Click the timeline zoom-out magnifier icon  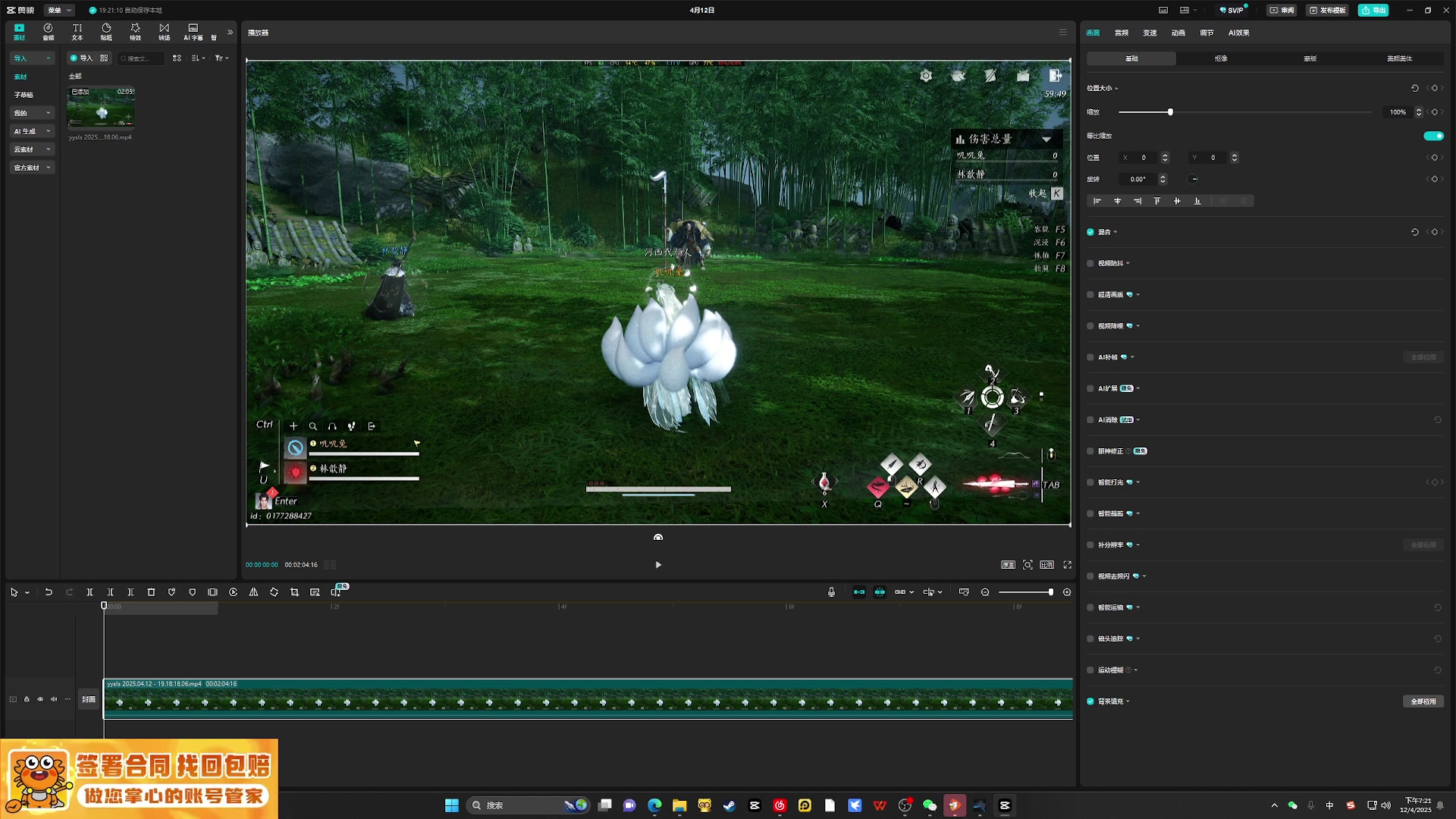coord(985,592)
